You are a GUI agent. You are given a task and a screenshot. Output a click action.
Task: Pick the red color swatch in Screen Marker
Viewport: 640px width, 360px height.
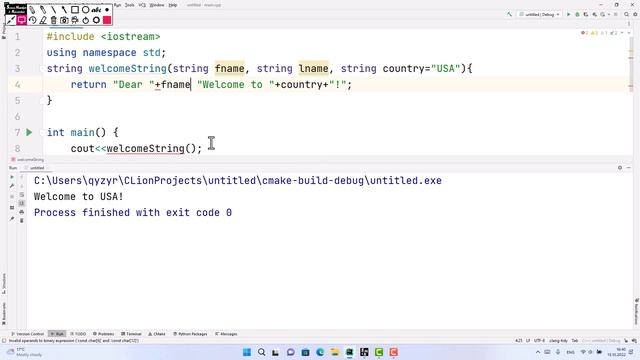107,20
